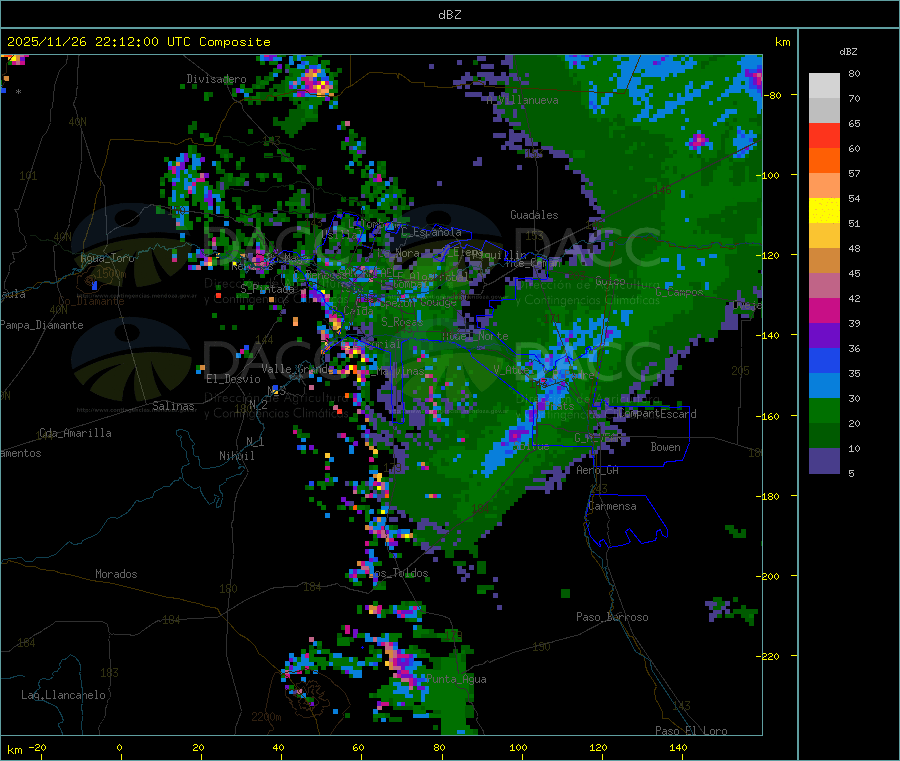Select the 30 dBZ green legend swatch
This screenshot has width=900, height=761.
(824, 410)
